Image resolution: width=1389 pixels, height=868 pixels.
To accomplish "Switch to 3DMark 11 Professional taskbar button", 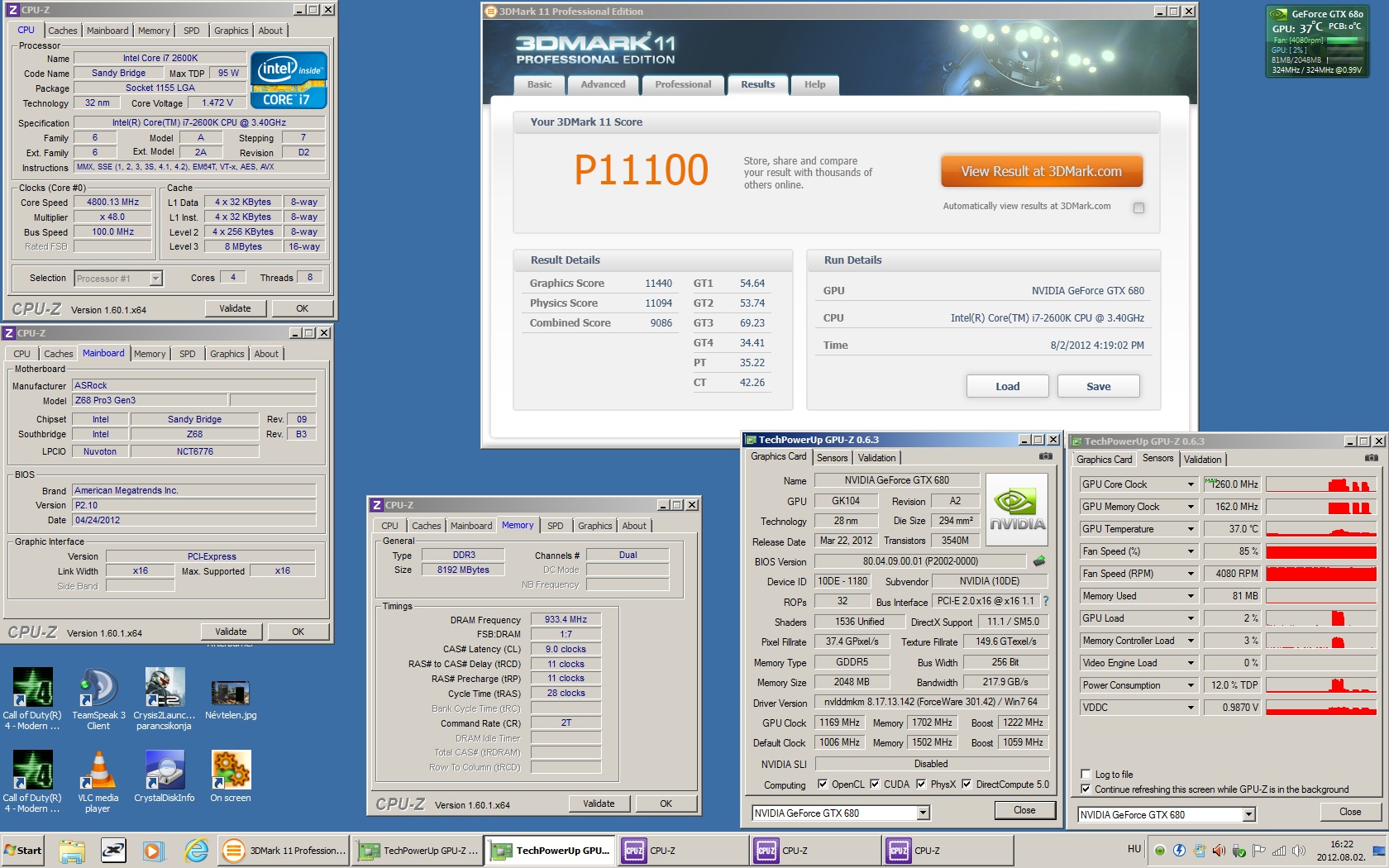I will click(284, 850).
